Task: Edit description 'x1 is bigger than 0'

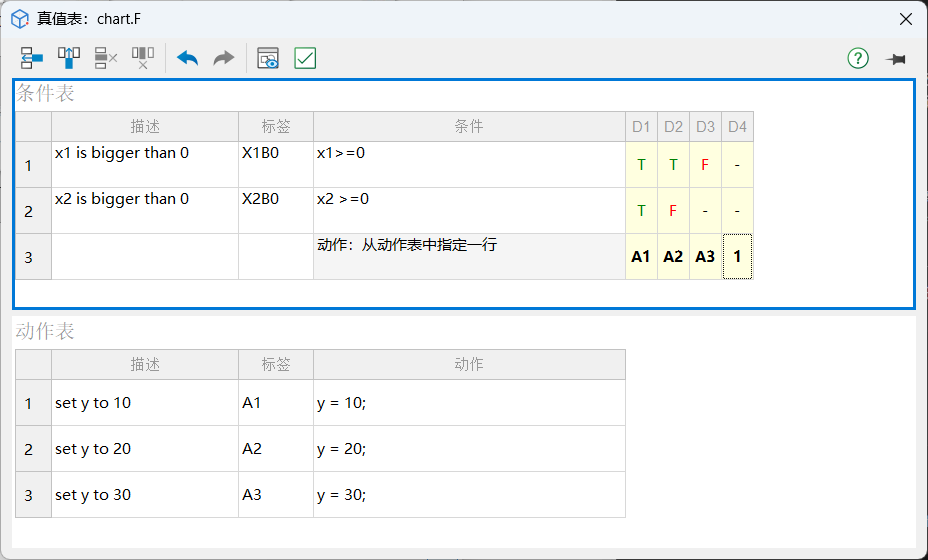Action: [144, 164]
